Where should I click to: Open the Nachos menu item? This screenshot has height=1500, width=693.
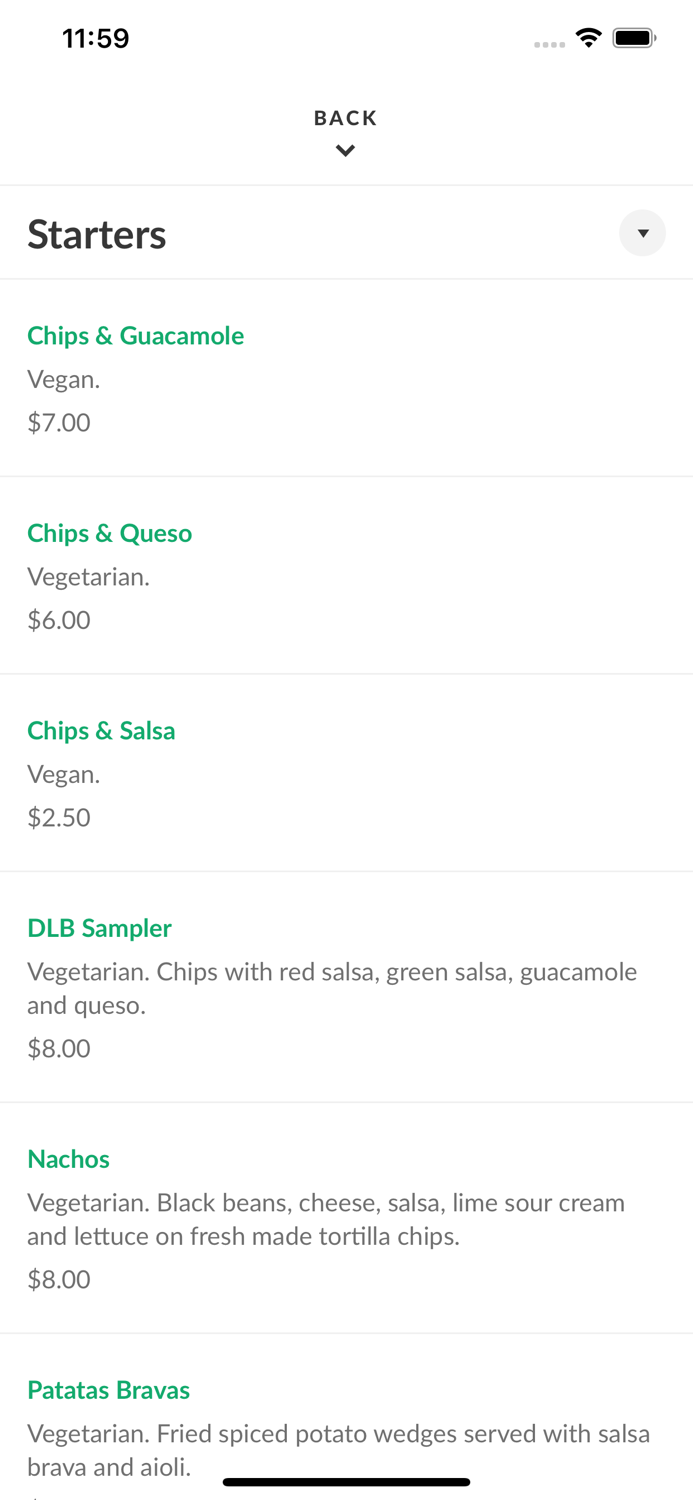coord(68,1159)
